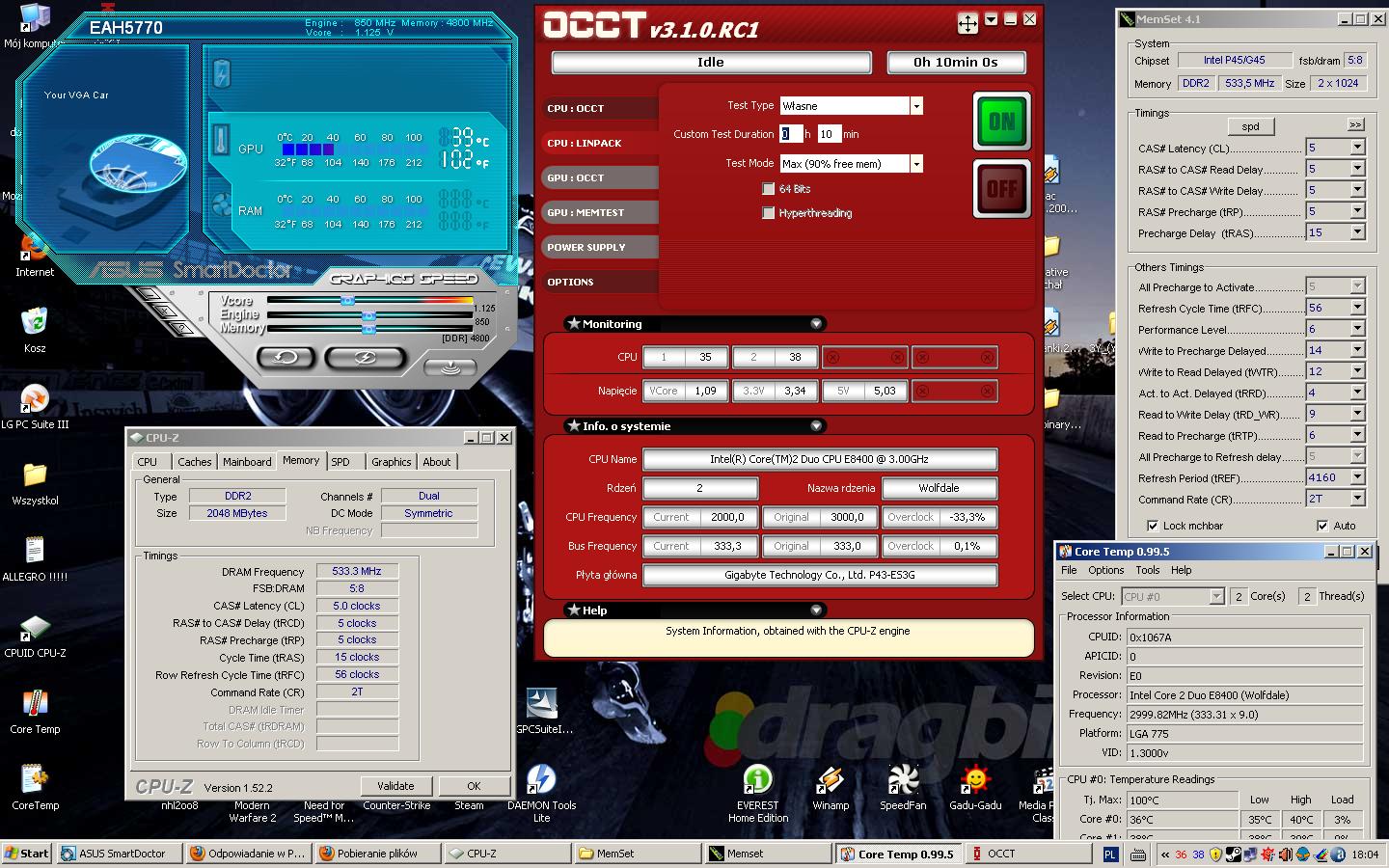Click the OK button in CPU-Z
The width and height of the screenshot is (1389, 868).
pyautogui.click(x=474, y=786)
